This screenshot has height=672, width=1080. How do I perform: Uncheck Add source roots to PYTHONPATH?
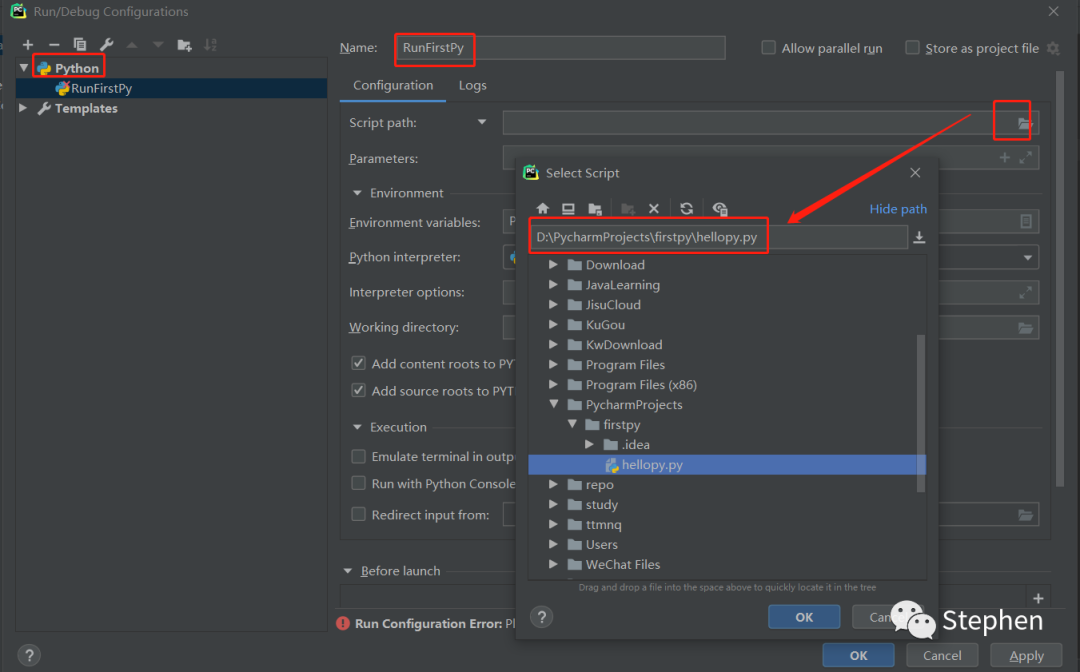(358, 390)
